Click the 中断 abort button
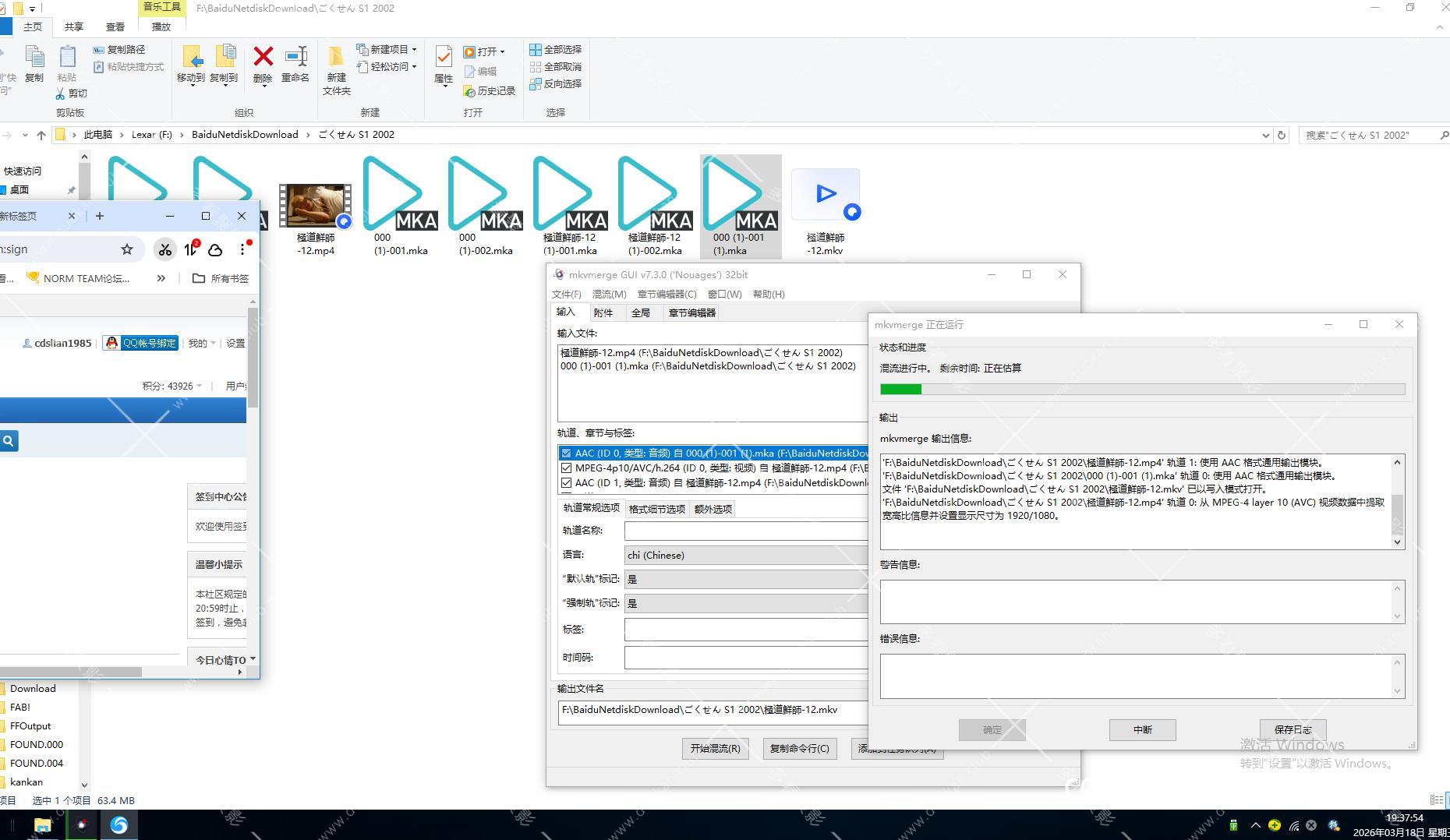 pos(1142,729)
